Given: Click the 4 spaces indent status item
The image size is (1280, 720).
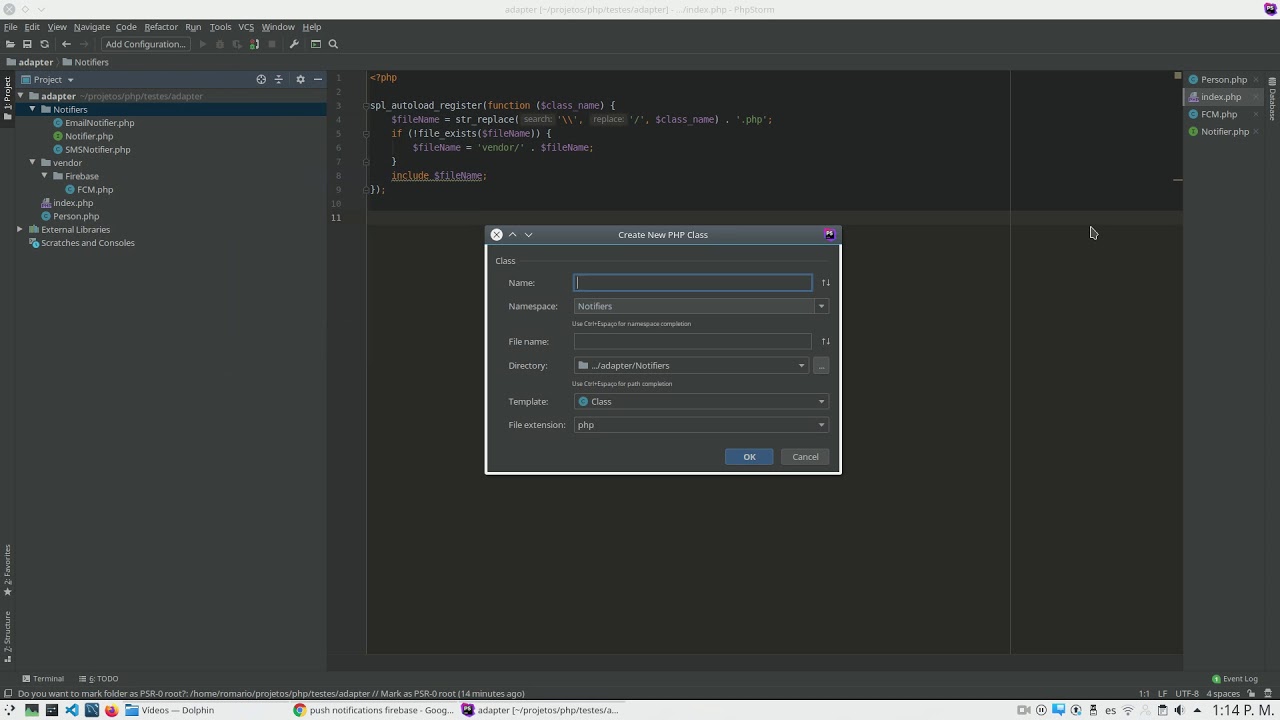Looking at the screenshot, I should click(x=1223, y=694).
